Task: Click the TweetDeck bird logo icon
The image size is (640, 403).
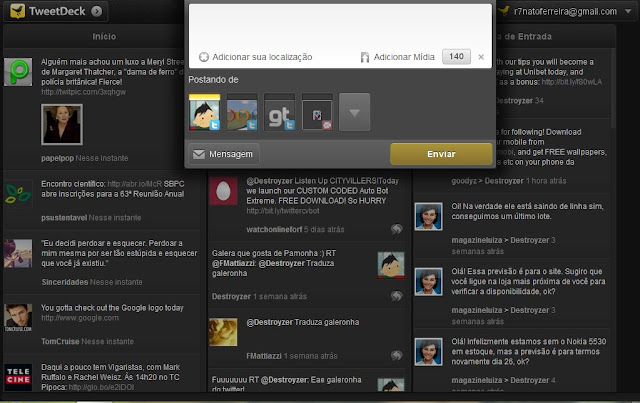Action: (x=18, y=11)
